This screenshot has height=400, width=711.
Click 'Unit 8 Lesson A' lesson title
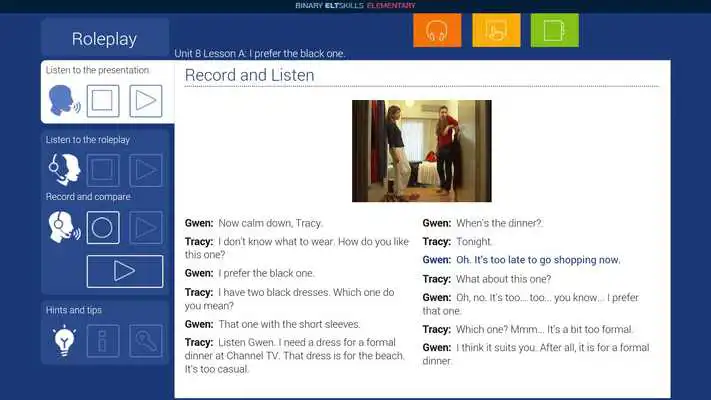260,54
